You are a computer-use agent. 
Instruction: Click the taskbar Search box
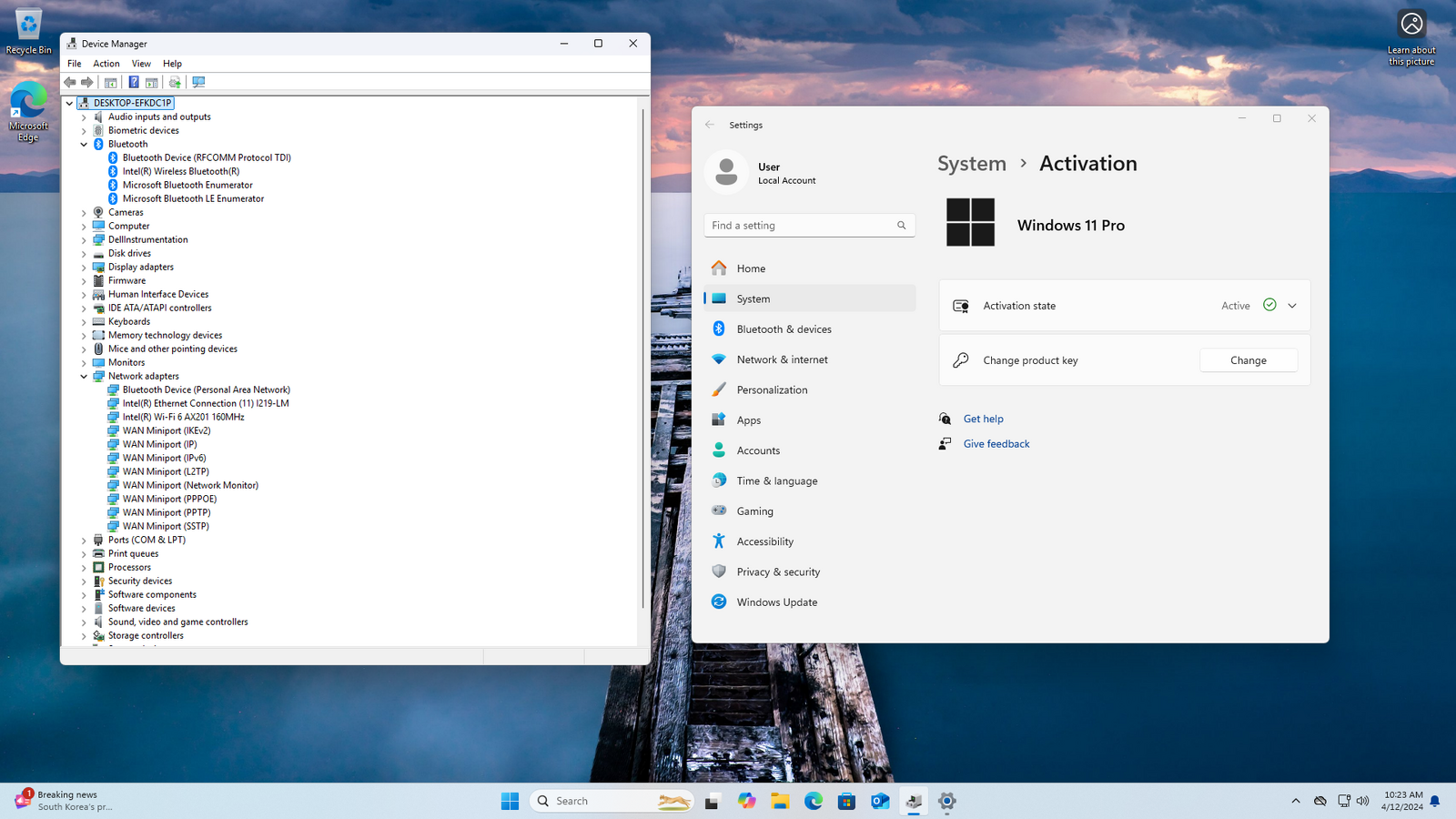pyautogui.click(x=611, y=801)
